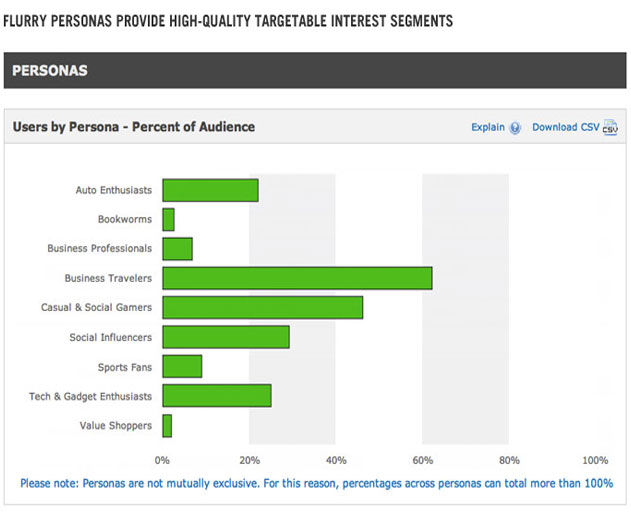Screen dimensions: 631x522
Task: Click the Business Travelers label
Action: click(108, 278)
